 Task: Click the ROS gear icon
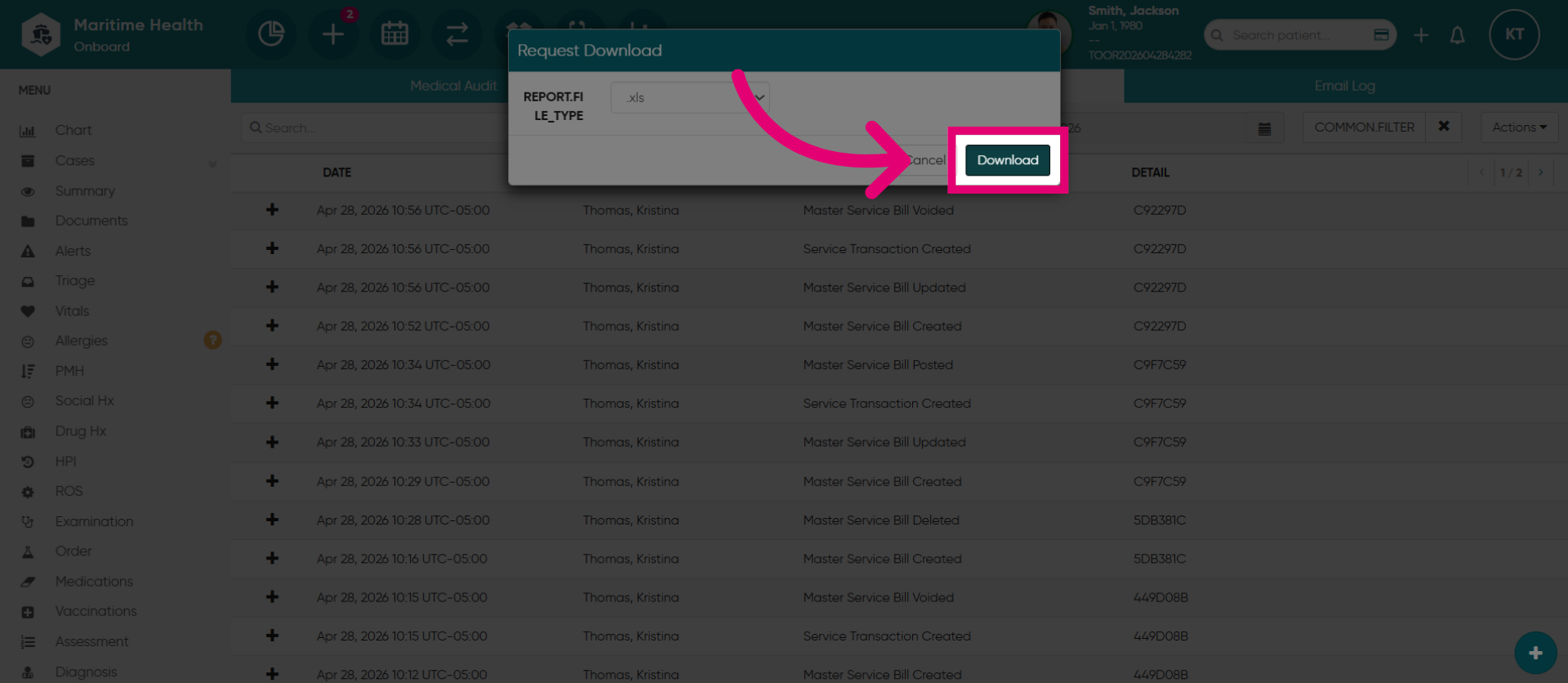click(28, 492)
